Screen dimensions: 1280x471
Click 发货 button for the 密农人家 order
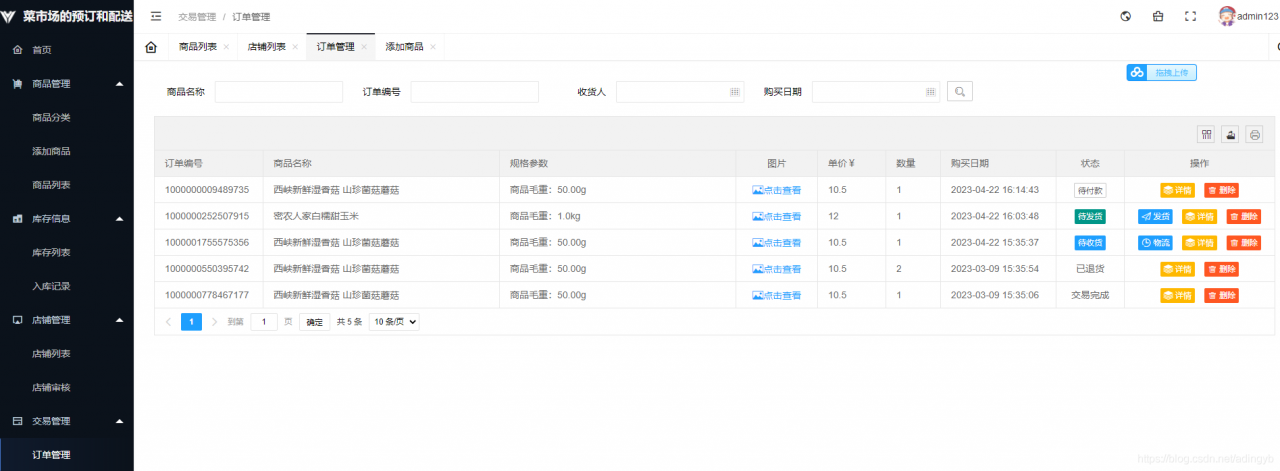(x=1155, y=216)
